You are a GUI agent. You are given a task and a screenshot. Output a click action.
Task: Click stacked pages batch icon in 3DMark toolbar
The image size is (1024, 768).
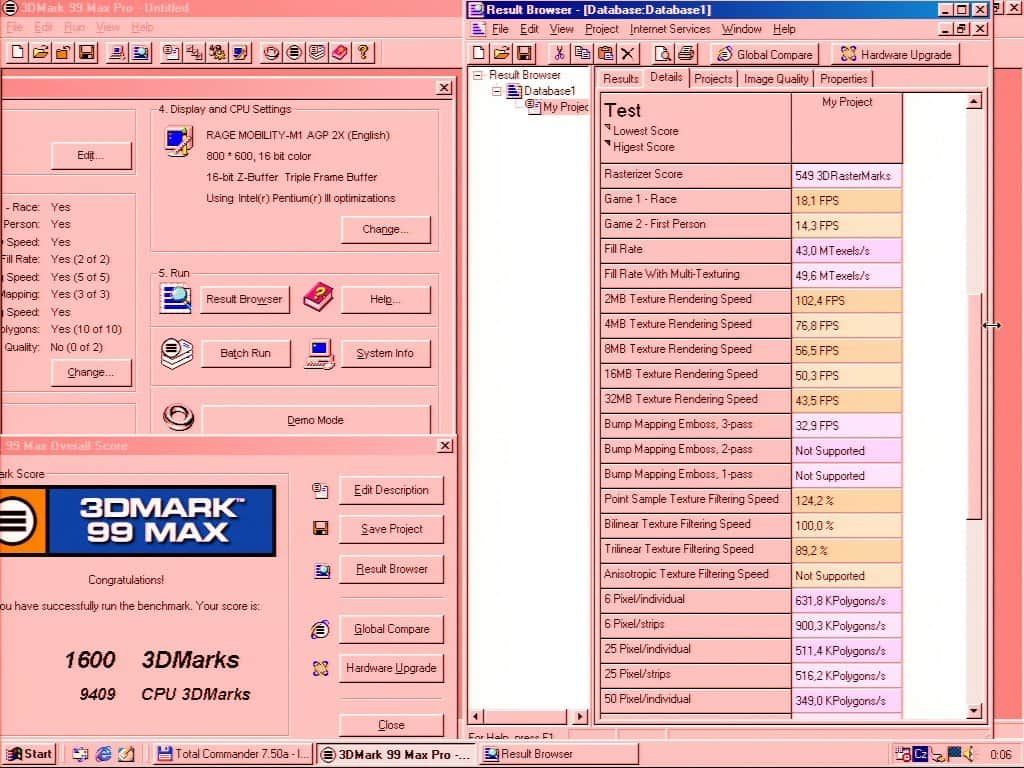pyautogui.click(x=317, y=52)
